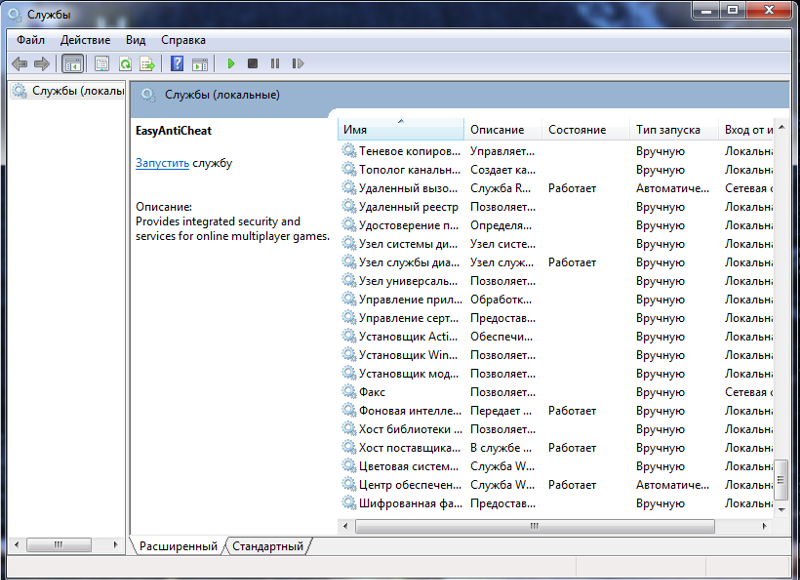Click Сетевая logon cell in Факс row
Screen dimensions: 800x580
click(x=748, y=392)
